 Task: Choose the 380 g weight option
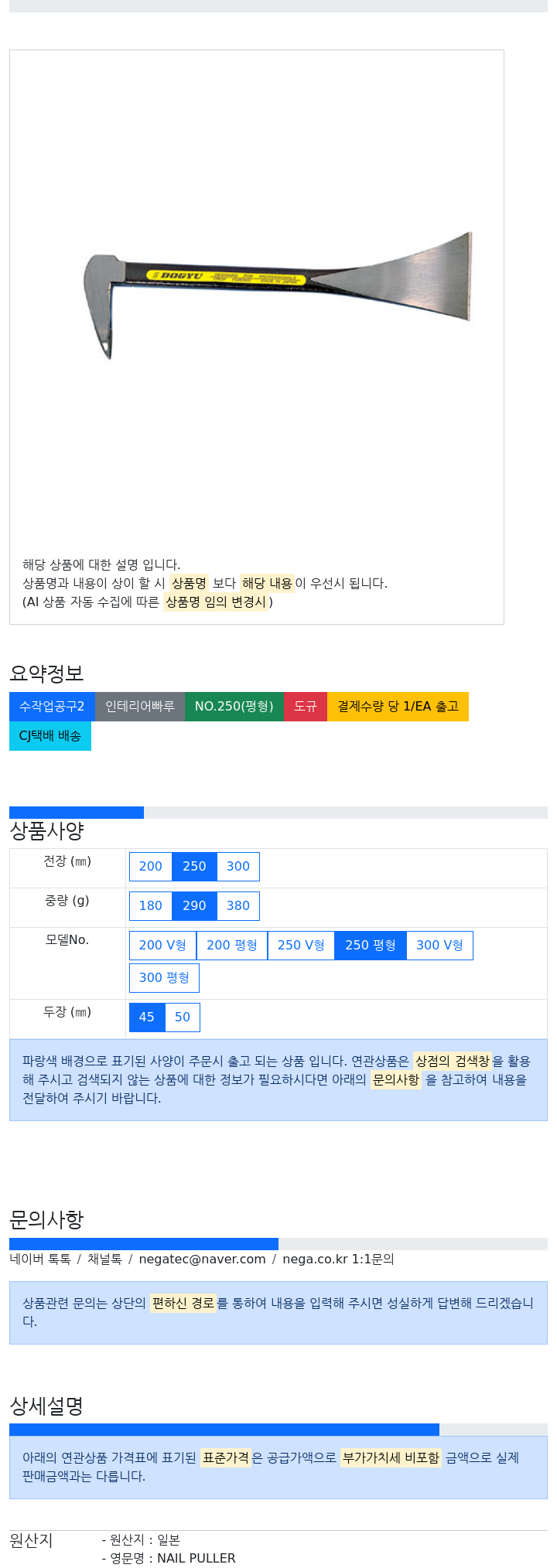[x=238, y=906]
